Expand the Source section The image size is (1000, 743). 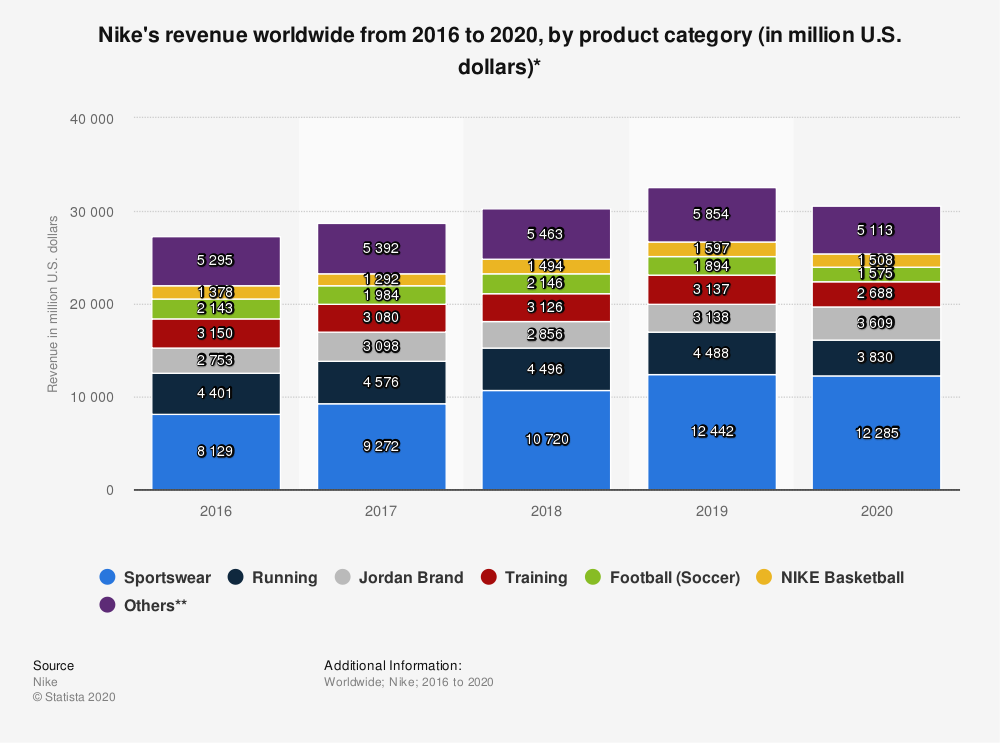coord(53,665)
